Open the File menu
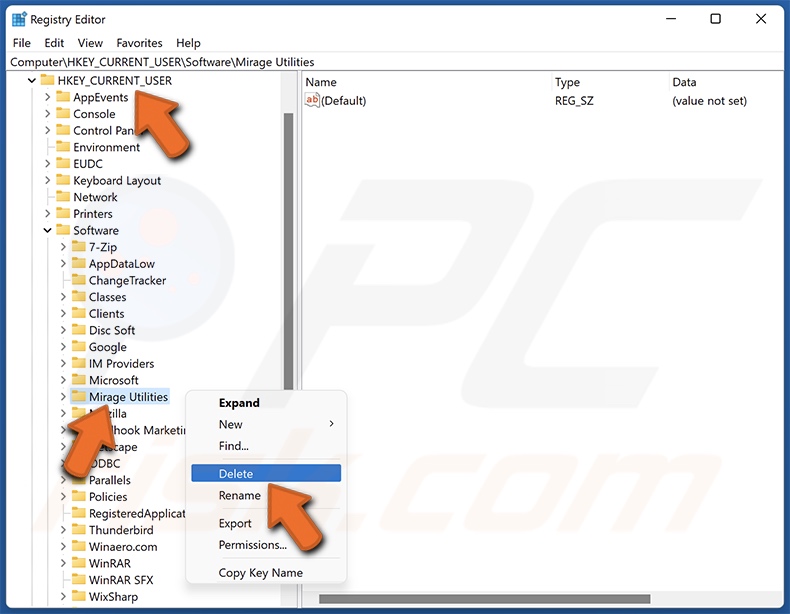Screen dimensions: 790x614 click(22, 43)
